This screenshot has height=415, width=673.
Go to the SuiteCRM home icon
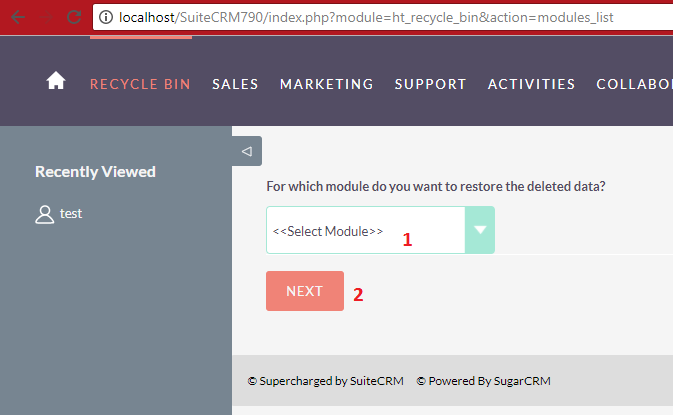[56, 81]
